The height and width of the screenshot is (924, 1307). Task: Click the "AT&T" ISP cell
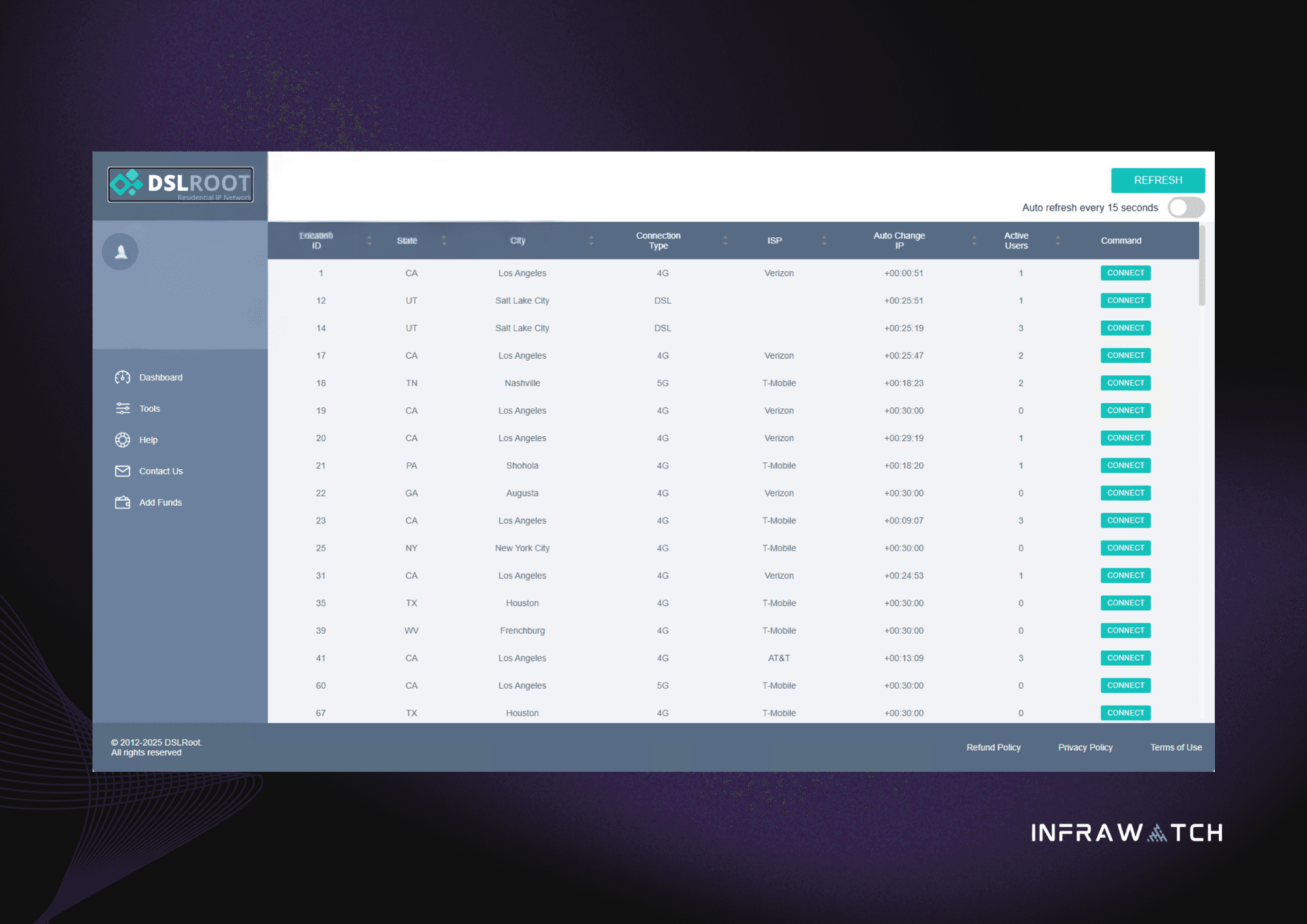coord(779,658)
